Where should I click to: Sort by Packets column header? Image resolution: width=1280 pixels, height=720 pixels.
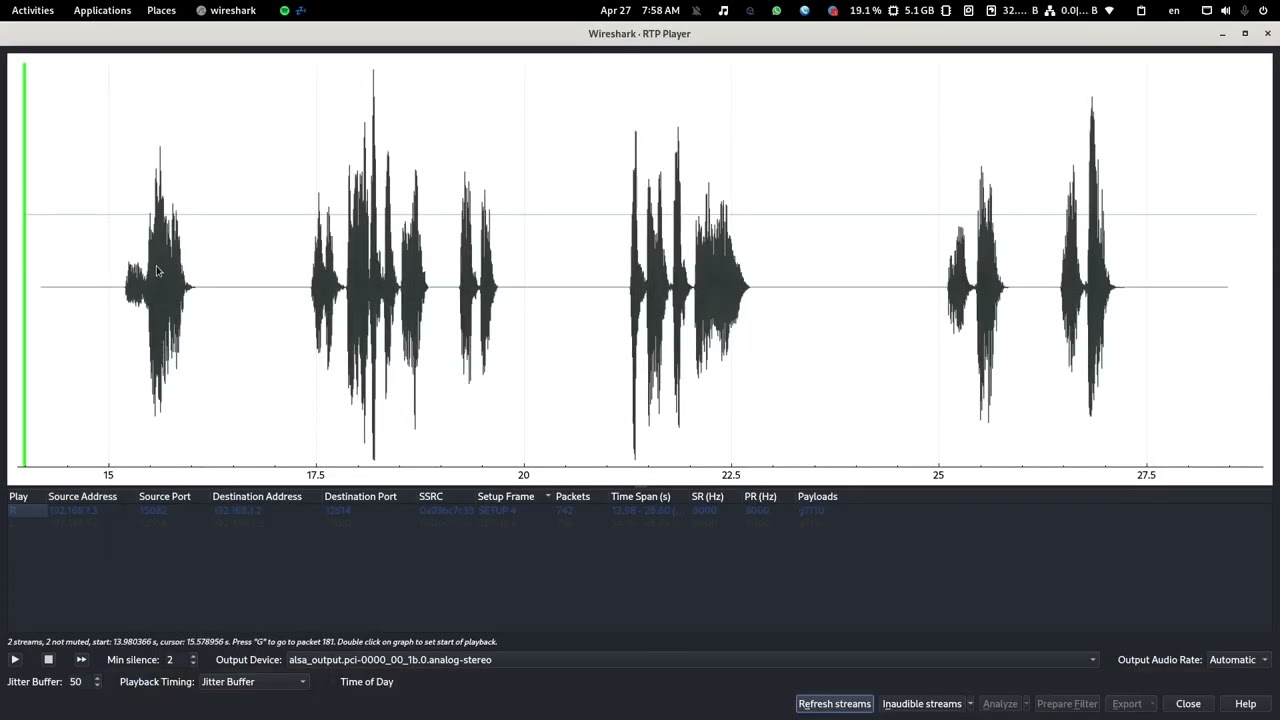point(573,497)
